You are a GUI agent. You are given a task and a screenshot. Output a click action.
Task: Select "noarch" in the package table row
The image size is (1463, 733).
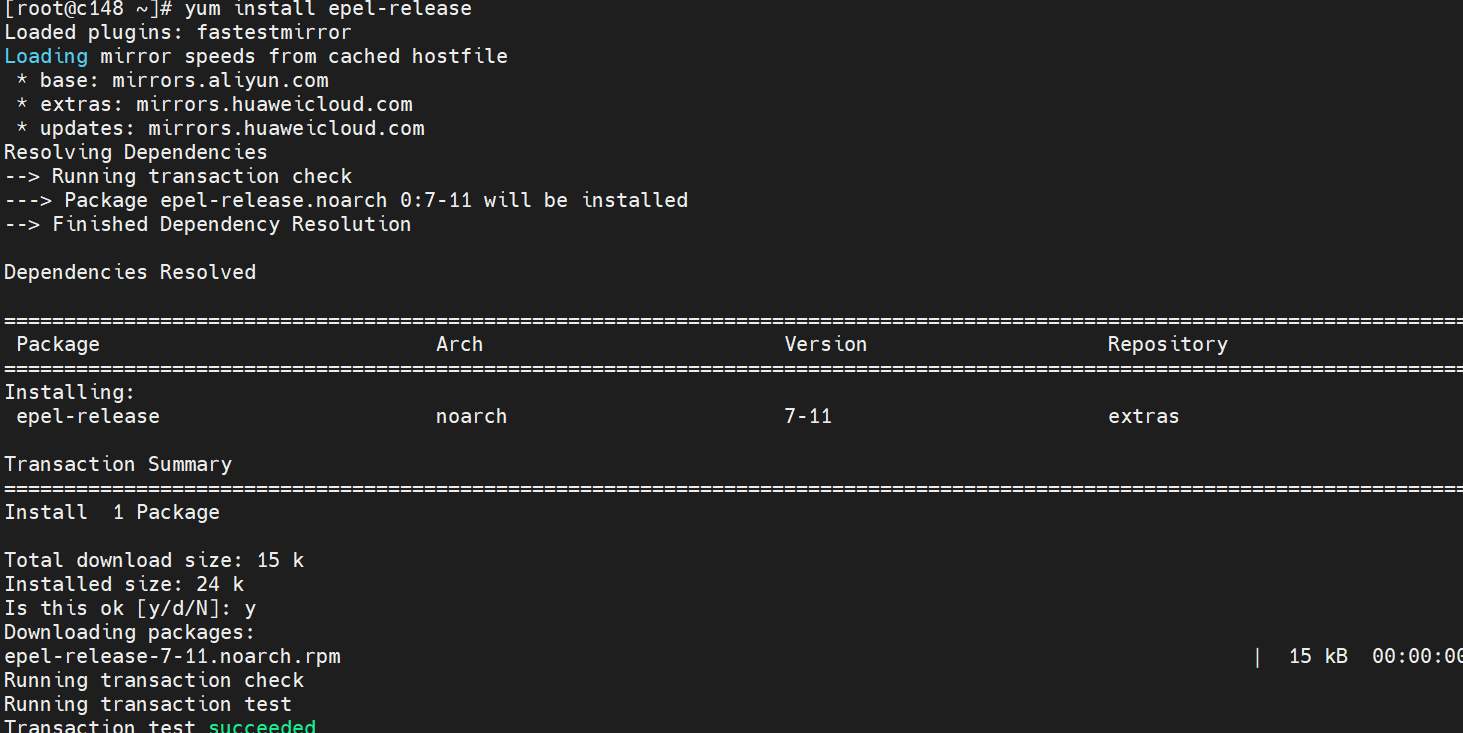(471, 416)
